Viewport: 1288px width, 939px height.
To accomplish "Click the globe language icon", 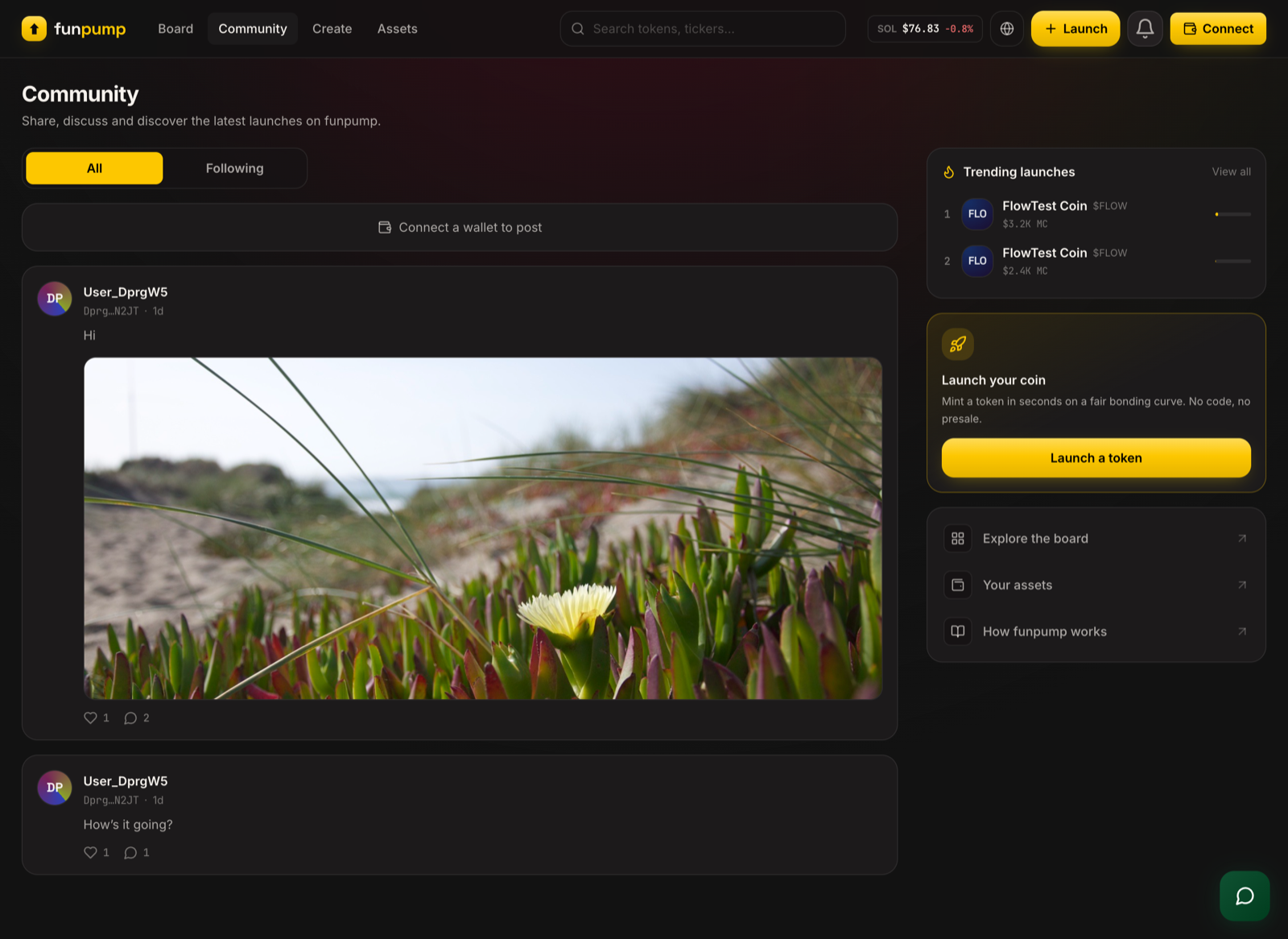I will point(1007,29).
